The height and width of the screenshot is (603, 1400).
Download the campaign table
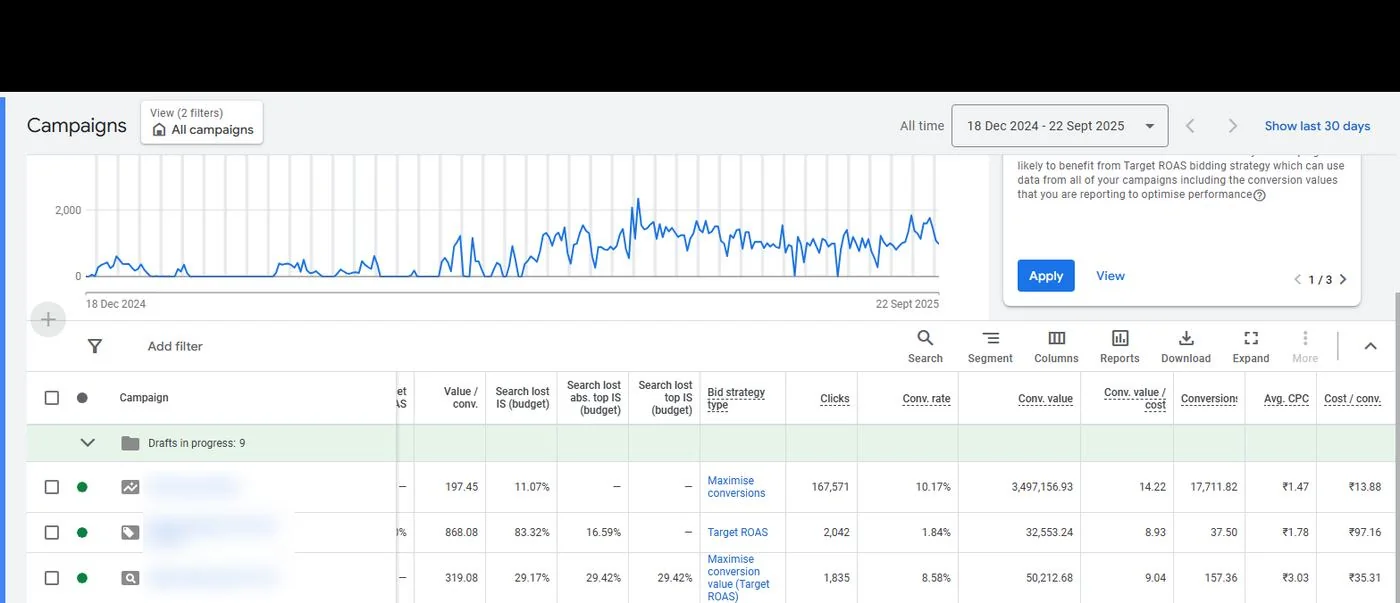click(1186, 346)
